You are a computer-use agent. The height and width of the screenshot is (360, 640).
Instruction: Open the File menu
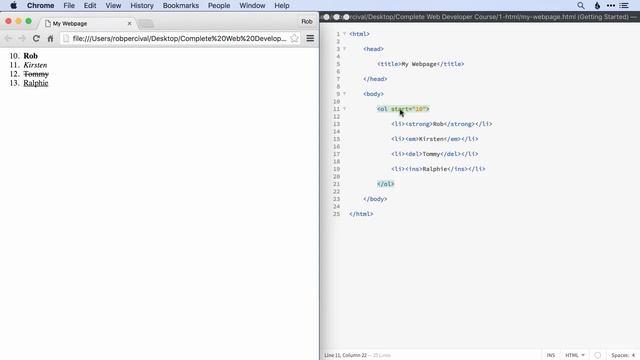coord(69,5)
